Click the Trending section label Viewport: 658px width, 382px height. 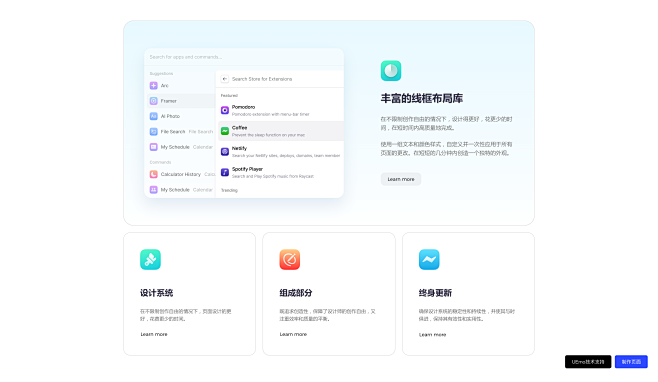229,191
